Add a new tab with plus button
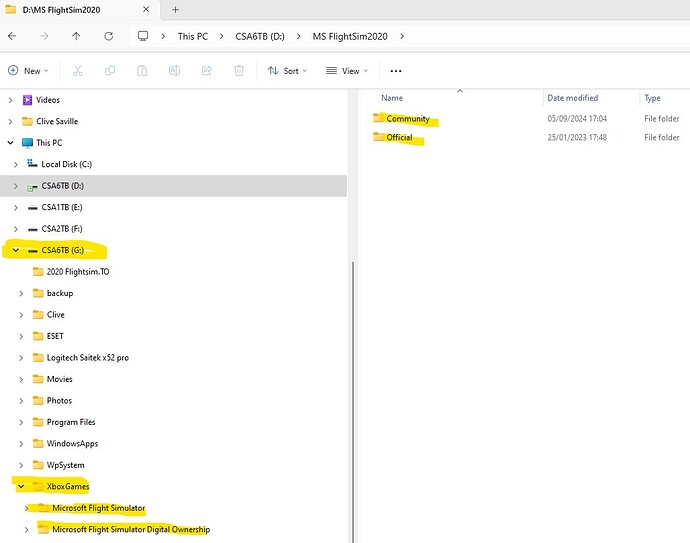Image resolution: width=690 pixels, height=543 pixels. point(176,9)
